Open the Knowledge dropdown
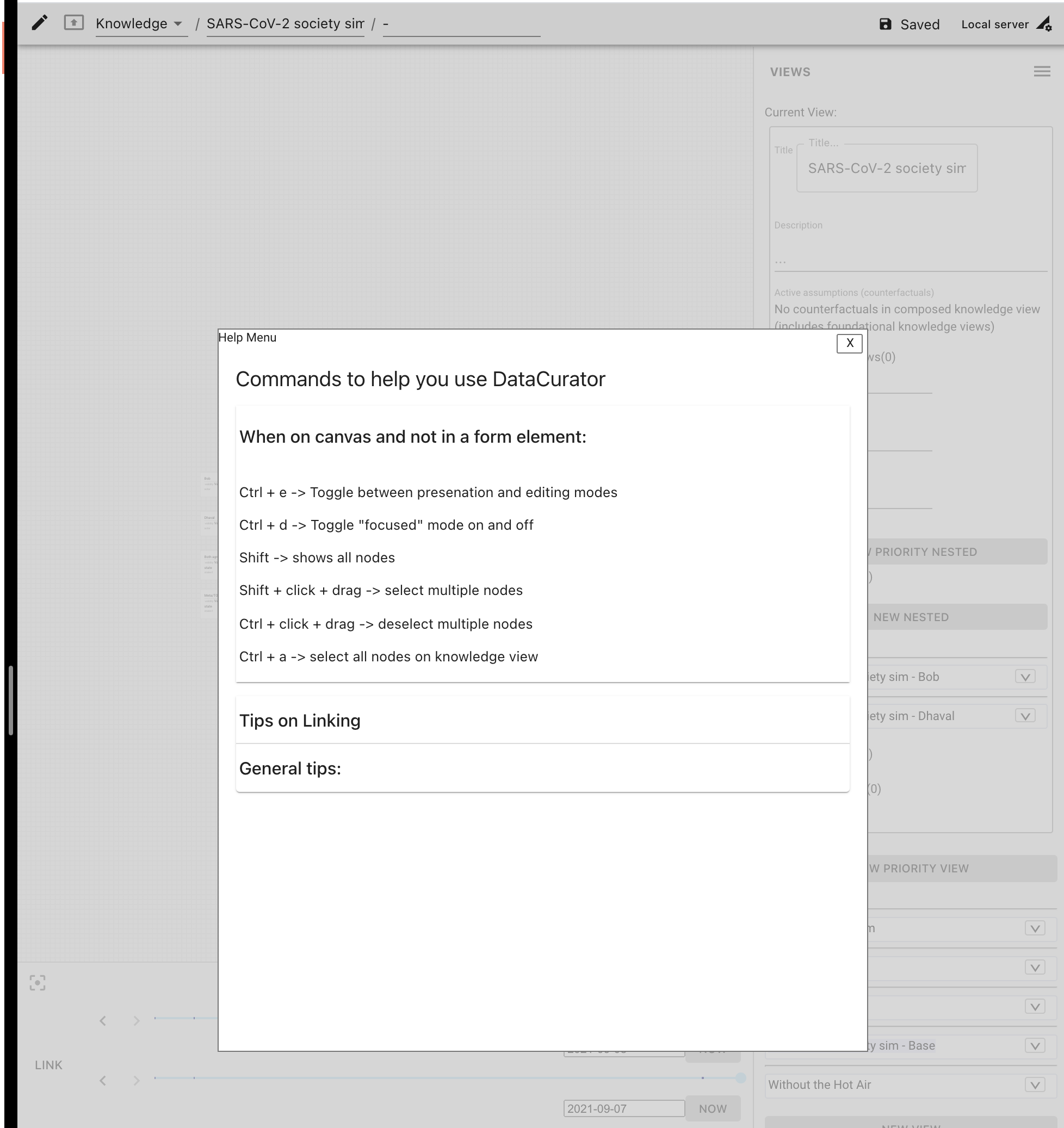 [x=141, y=24]
